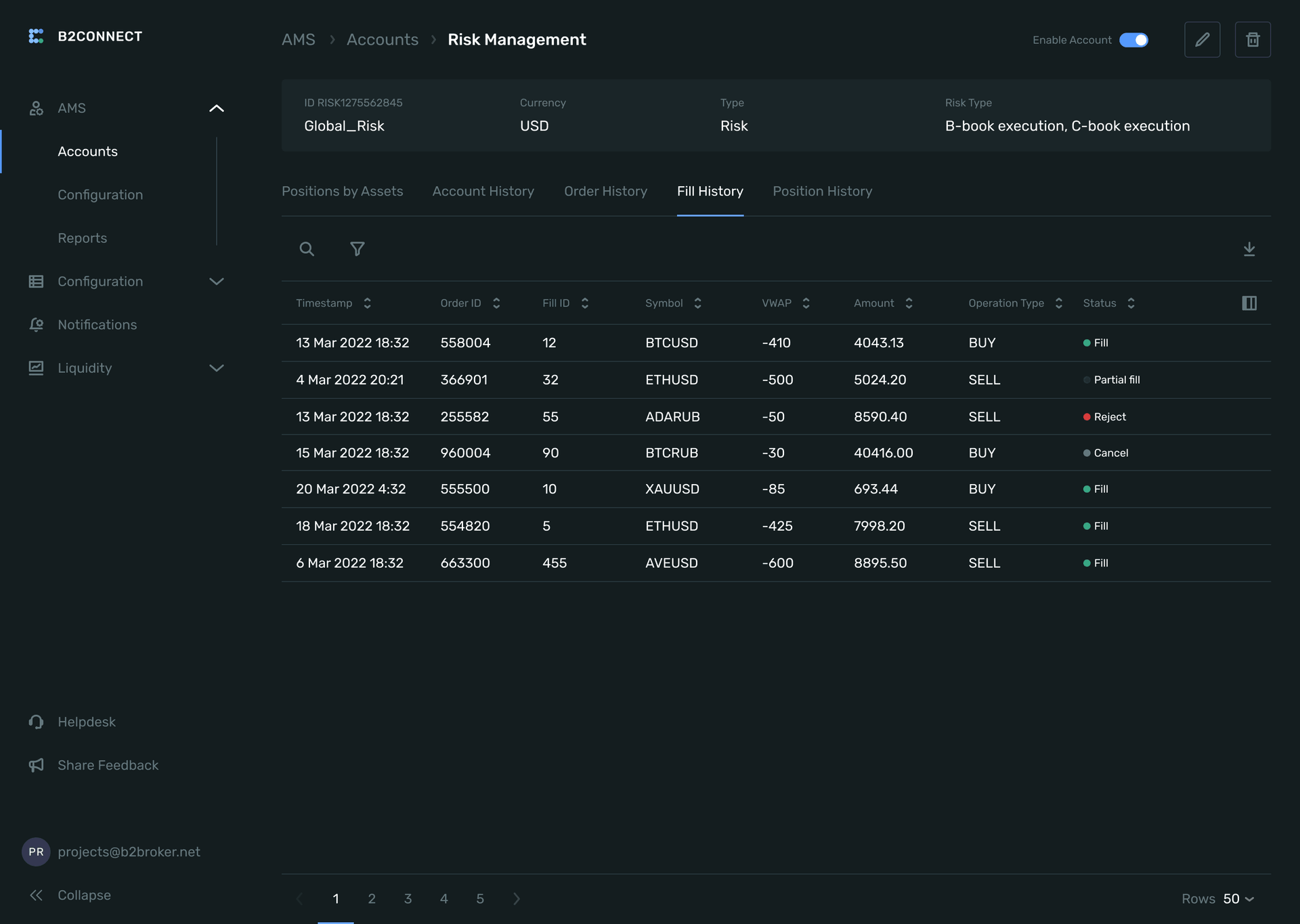This screenshot has width=1300, height=924.
Task: Click the edit pencil button
Action: tap(1202, 40)
